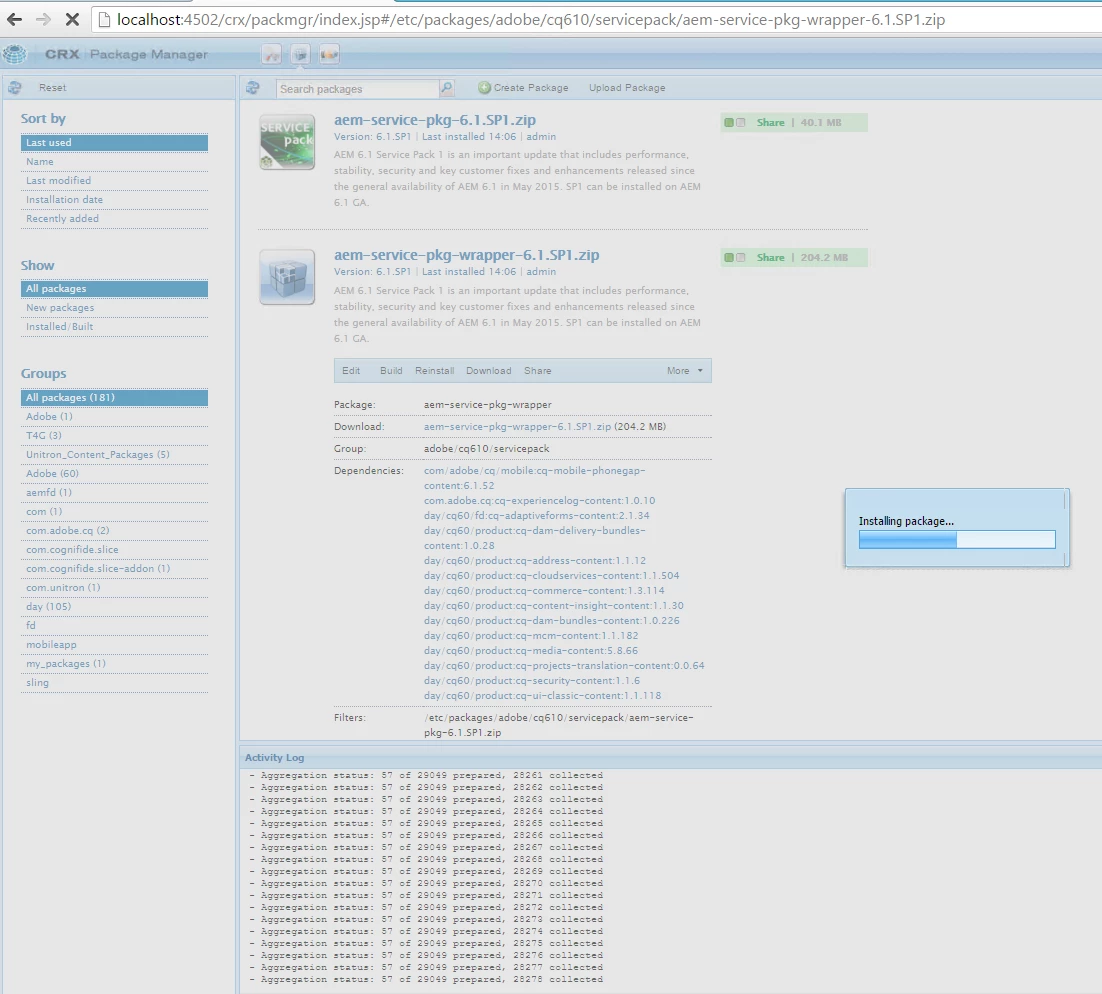Click green status icon of aem-service-pkg-6.1.SP1

click(x=729, y=122)
